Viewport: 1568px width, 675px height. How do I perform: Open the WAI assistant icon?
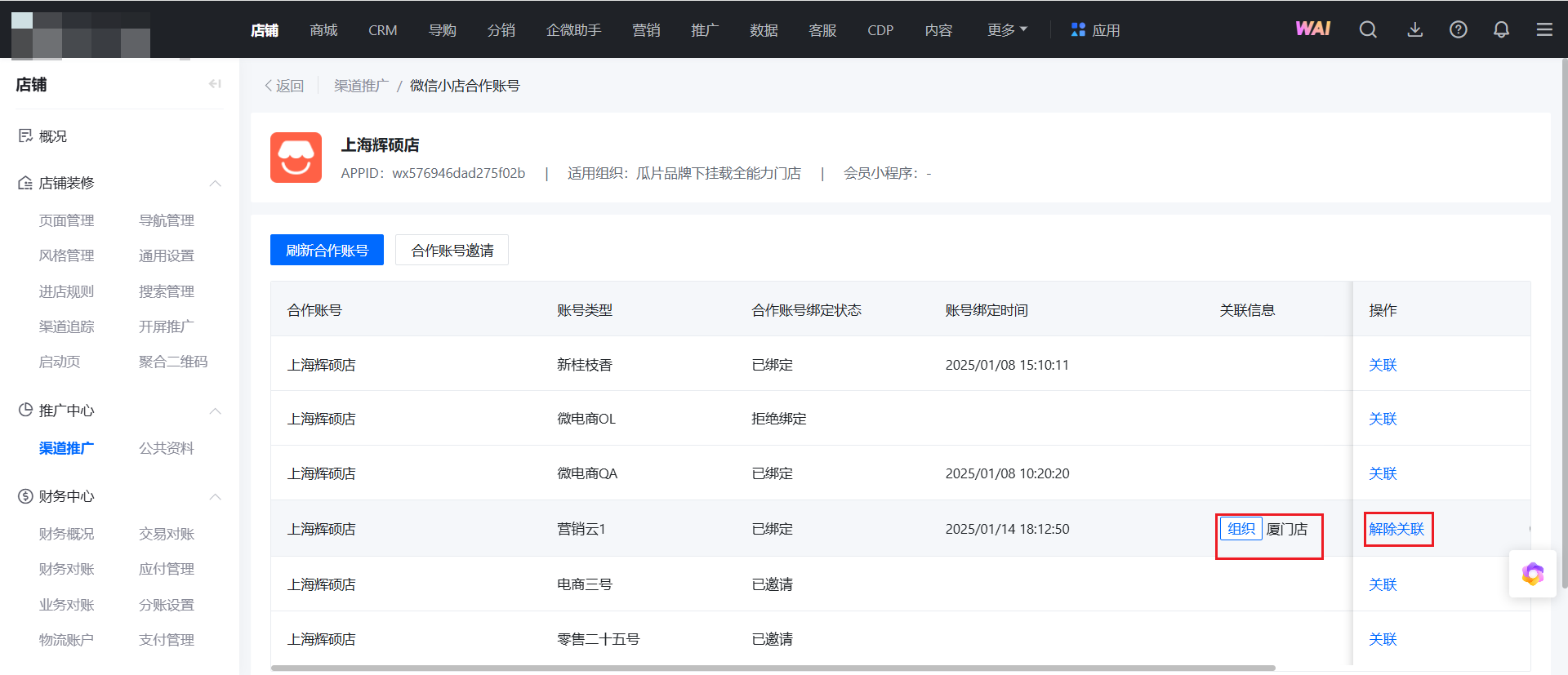[1312, 29]
